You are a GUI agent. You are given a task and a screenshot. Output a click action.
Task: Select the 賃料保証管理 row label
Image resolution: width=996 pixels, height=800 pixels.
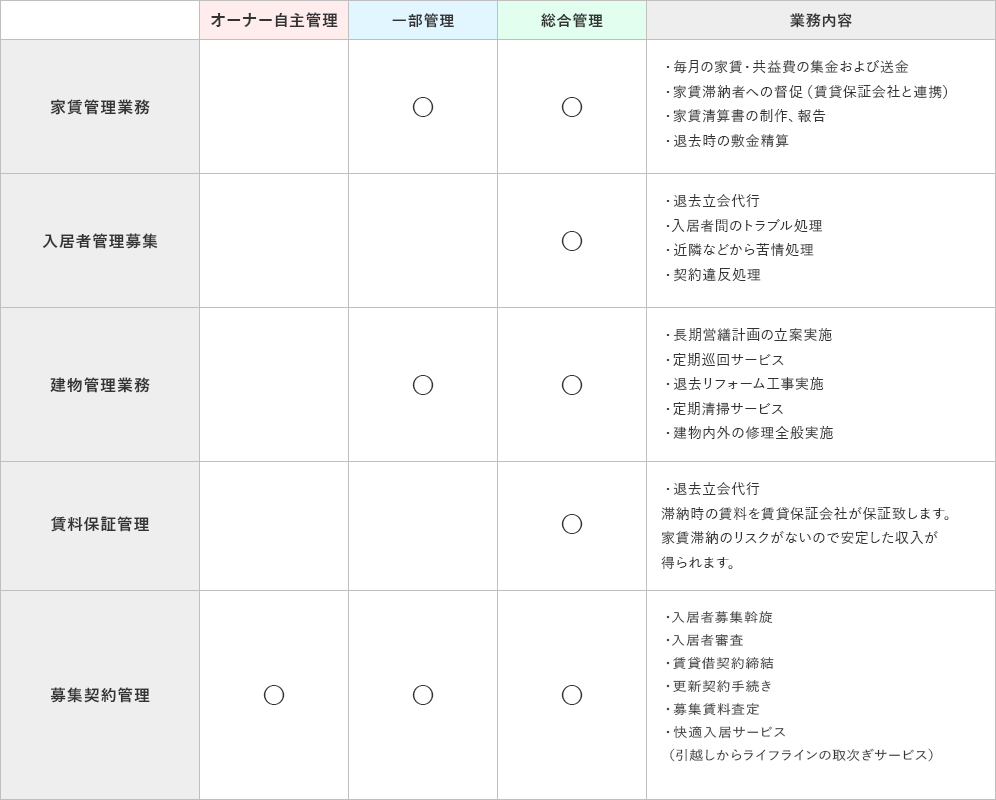coord(100,524)
